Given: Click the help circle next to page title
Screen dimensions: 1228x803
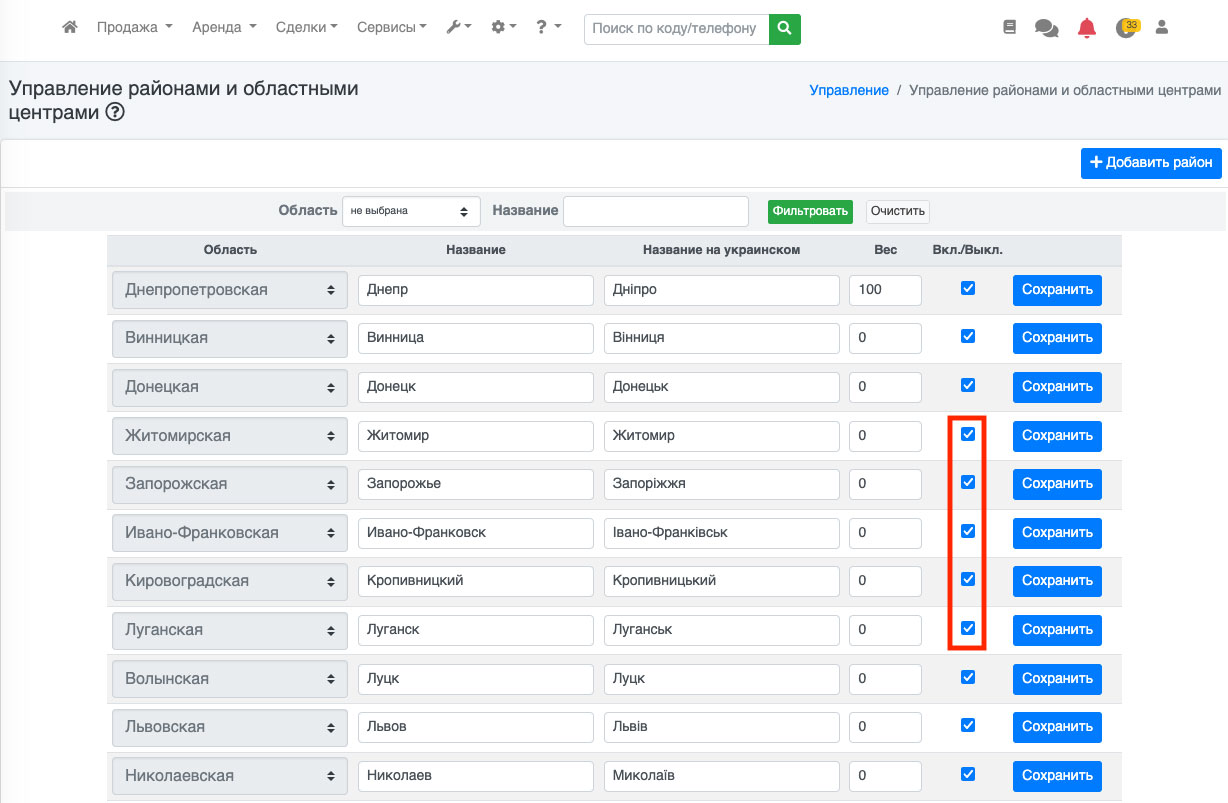Looking at the screenshot, I should click(x=115, y=113).
